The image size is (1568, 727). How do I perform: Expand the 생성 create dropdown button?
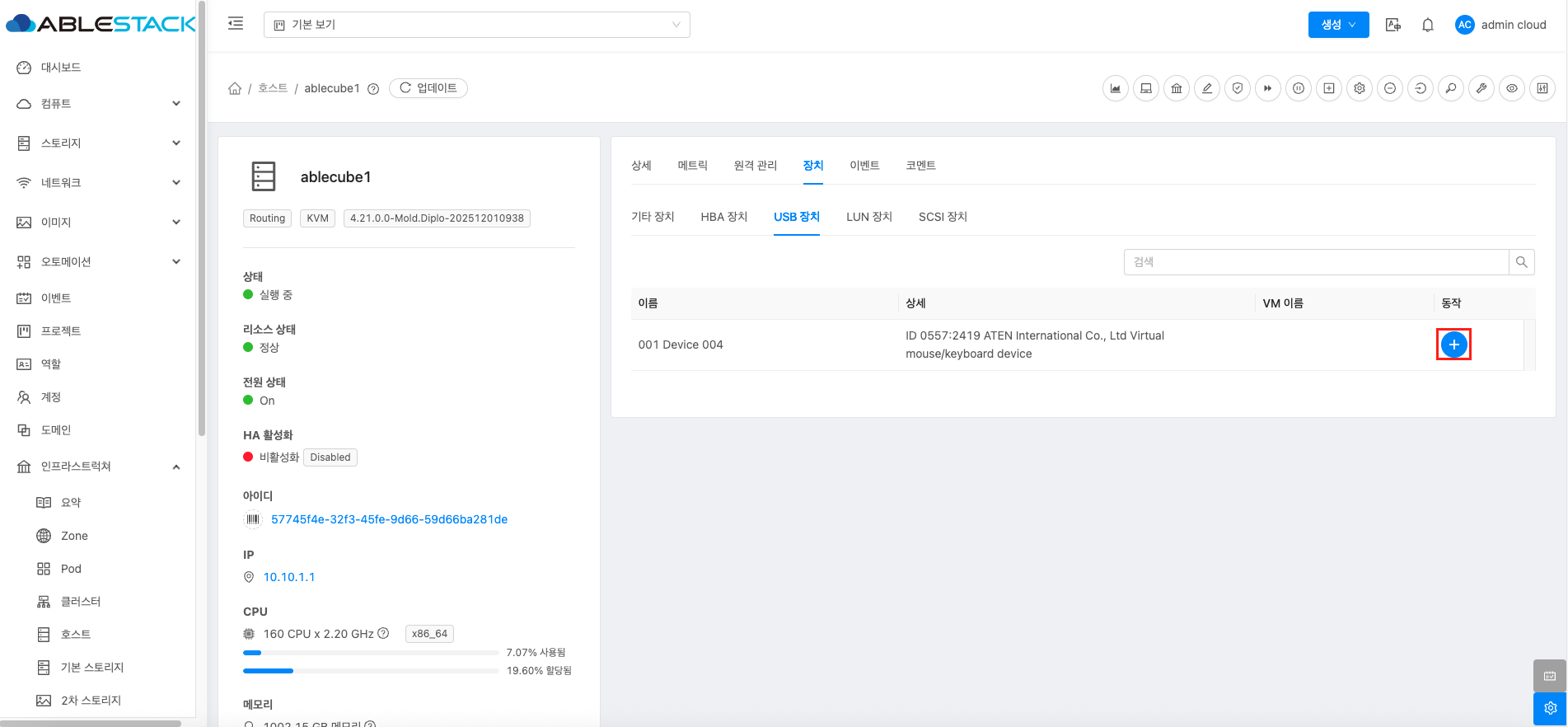coord(1338,25)
